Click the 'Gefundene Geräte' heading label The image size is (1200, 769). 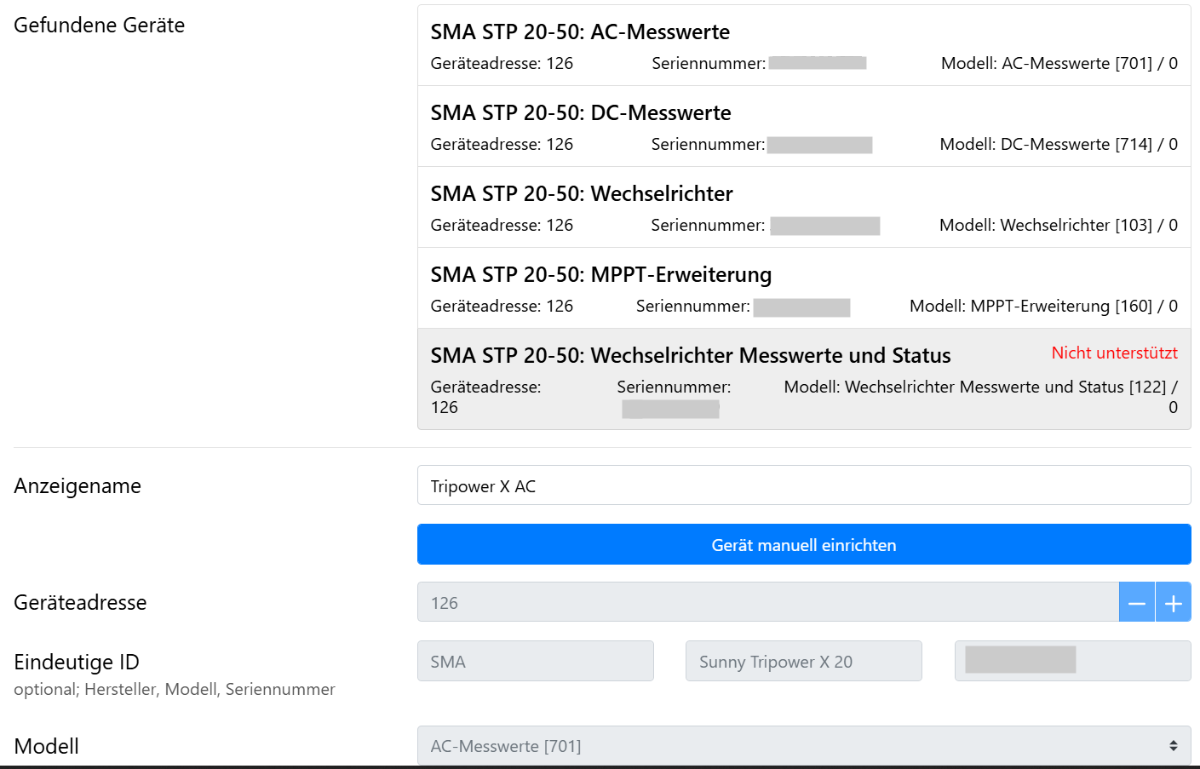pos(99,26)
